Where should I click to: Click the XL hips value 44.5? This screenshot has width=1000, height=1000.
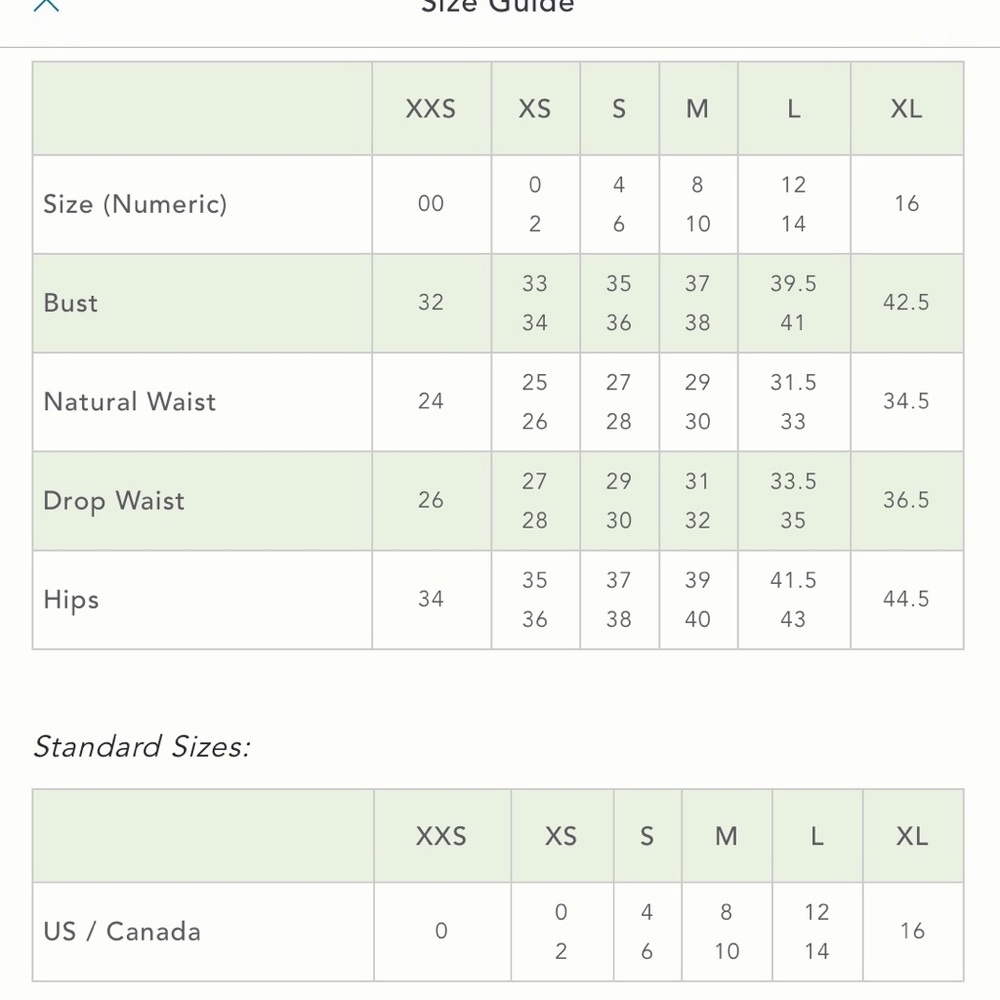pos(906,599)
